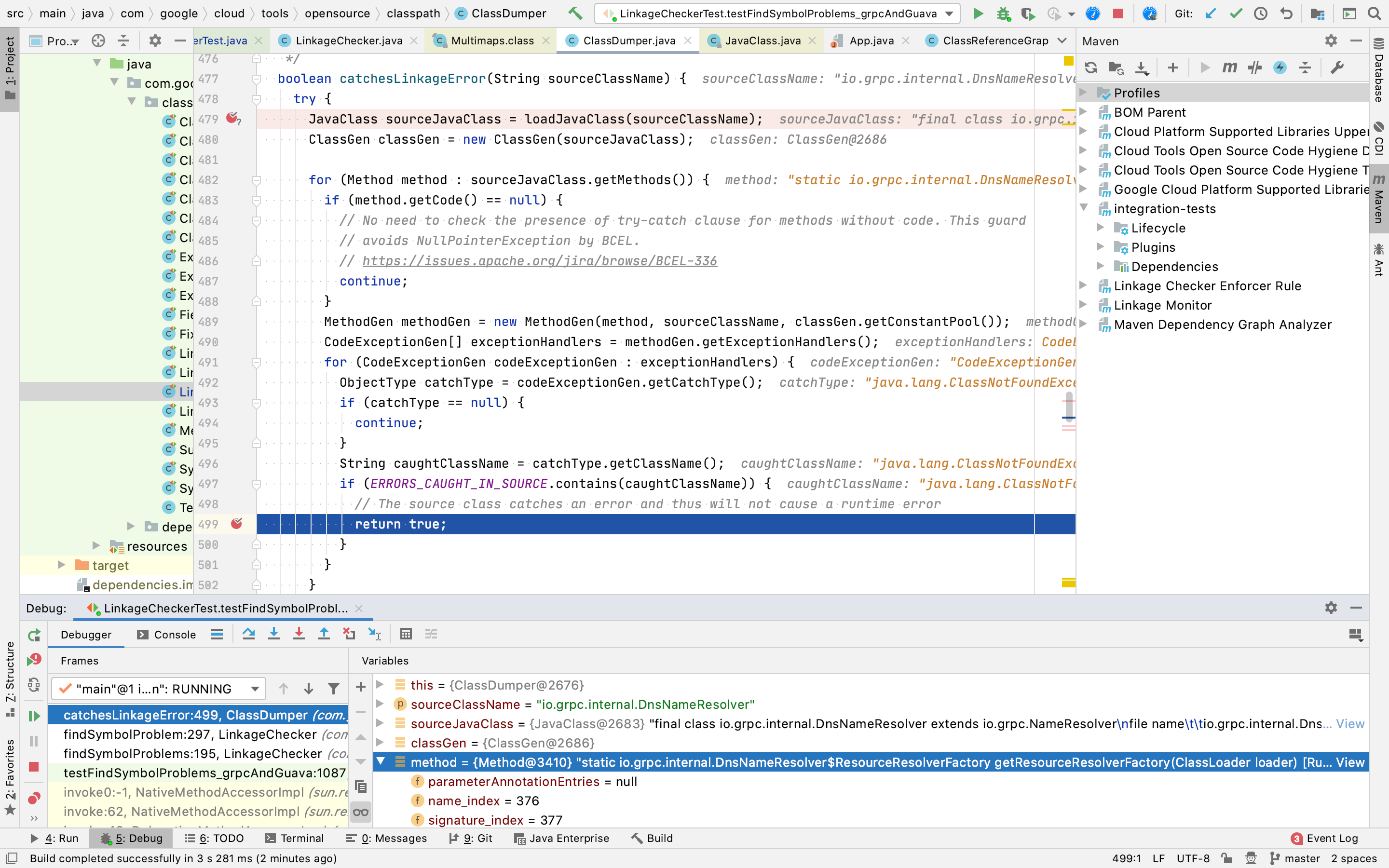The height and width of the screenshot is (868, 1389).
Task: Open thread selector main RUNNING dropdown
Action: coord(158,688)
